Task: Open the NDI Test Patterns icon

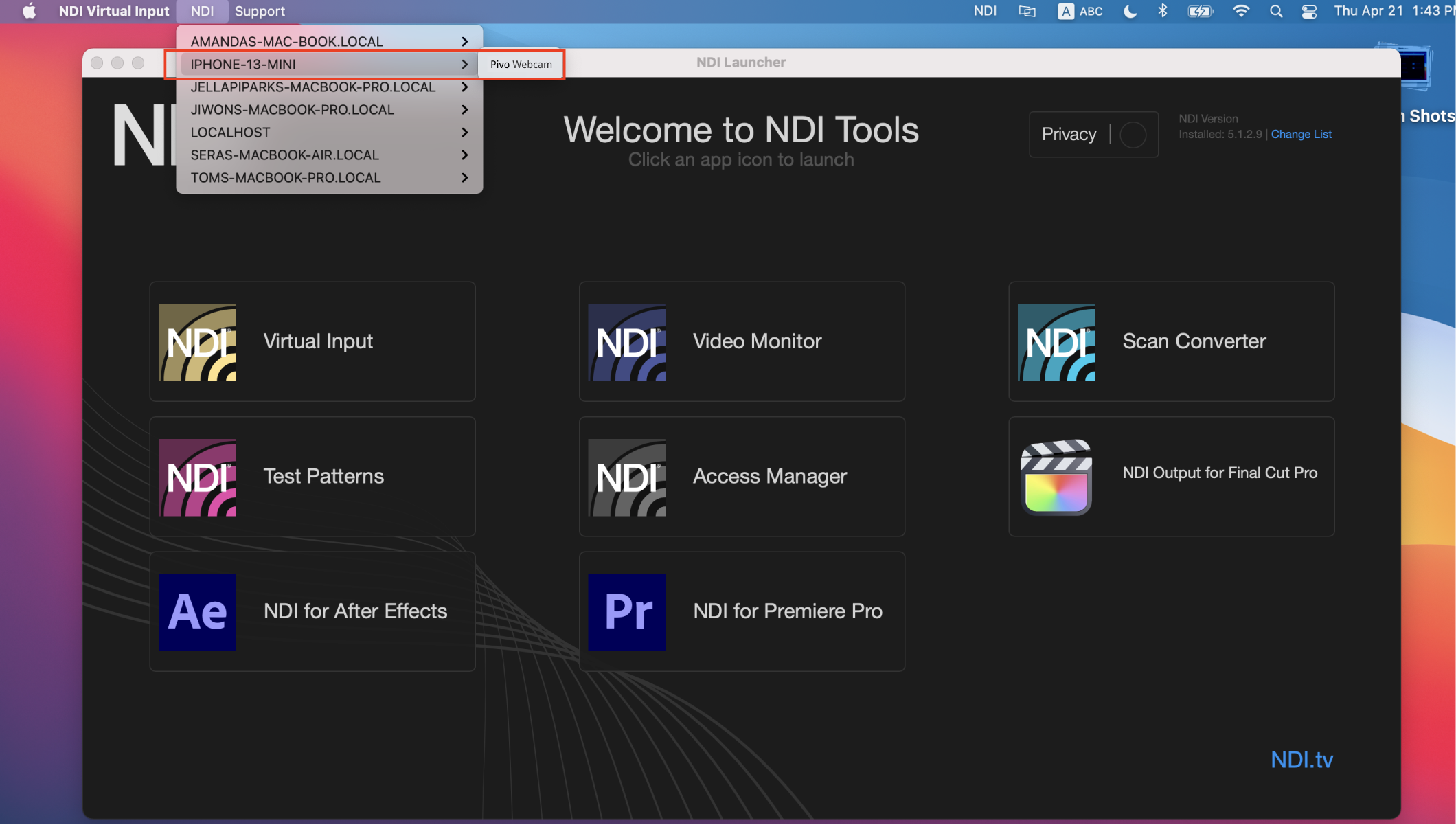Action: click(197, 477)
